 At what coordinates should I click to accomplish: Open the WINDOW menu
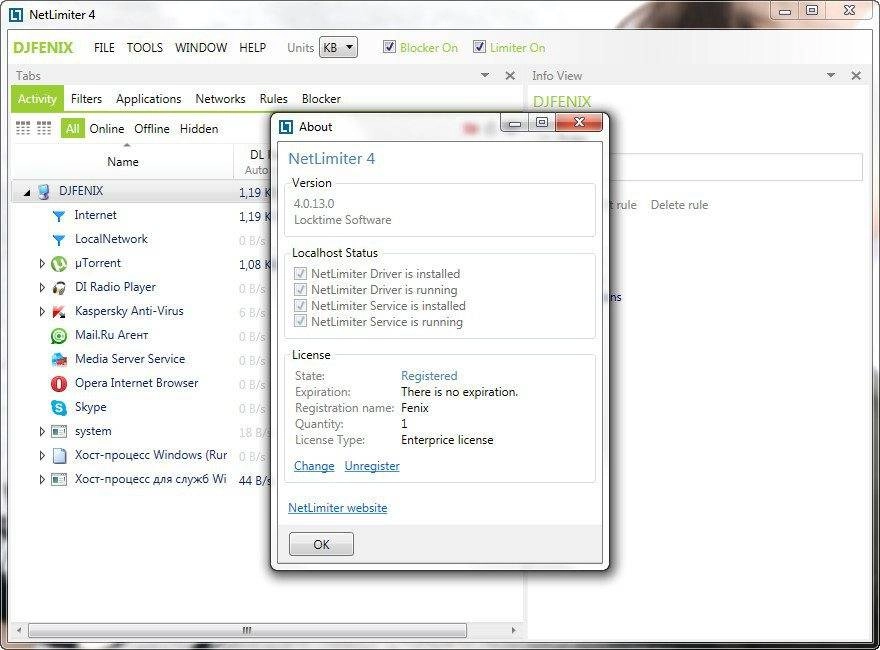(x=201, y=48)
